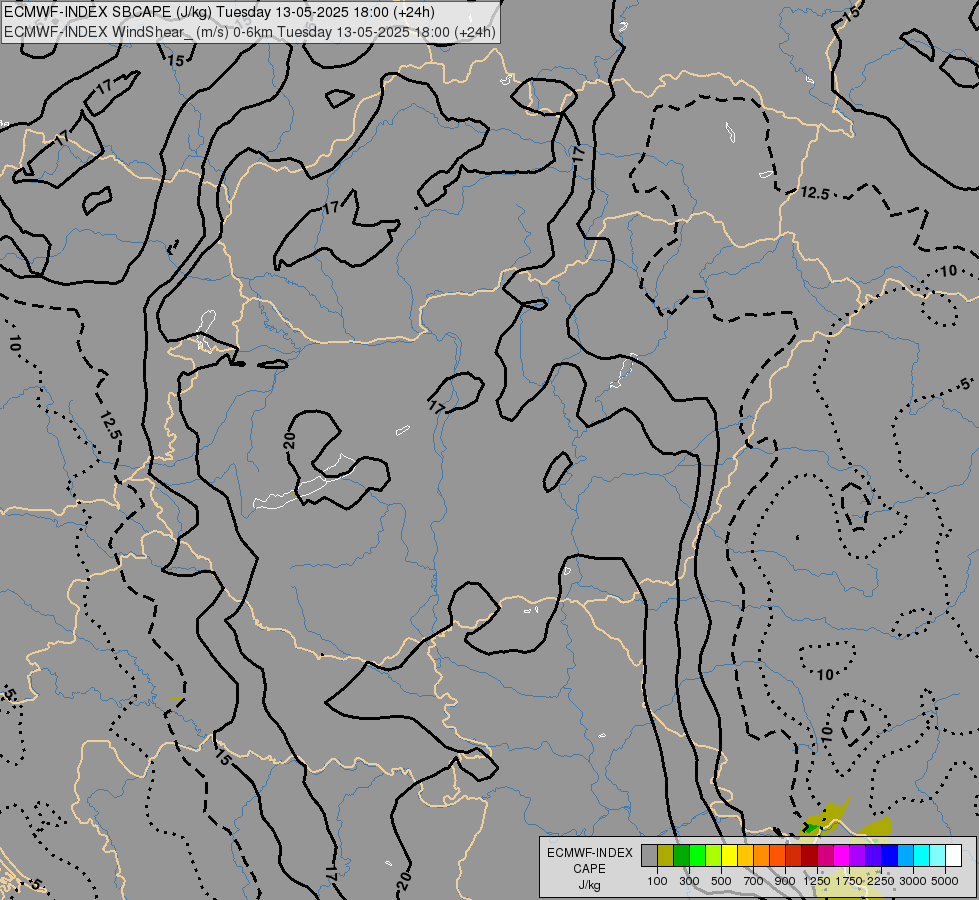Click the WindShear 0-6km title line
Viewport: 979px width, 900px height.
pos(250,31)
